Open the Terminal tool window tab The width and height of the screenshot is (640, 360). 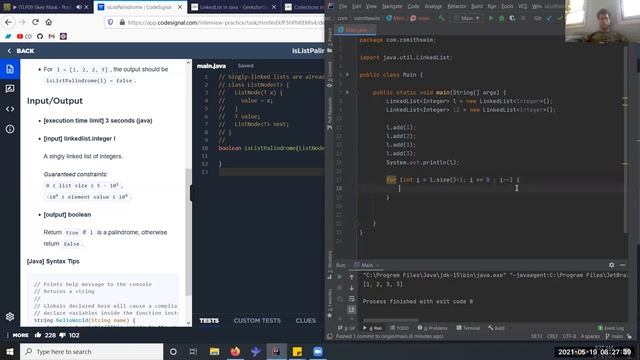[x=468, y=328]
